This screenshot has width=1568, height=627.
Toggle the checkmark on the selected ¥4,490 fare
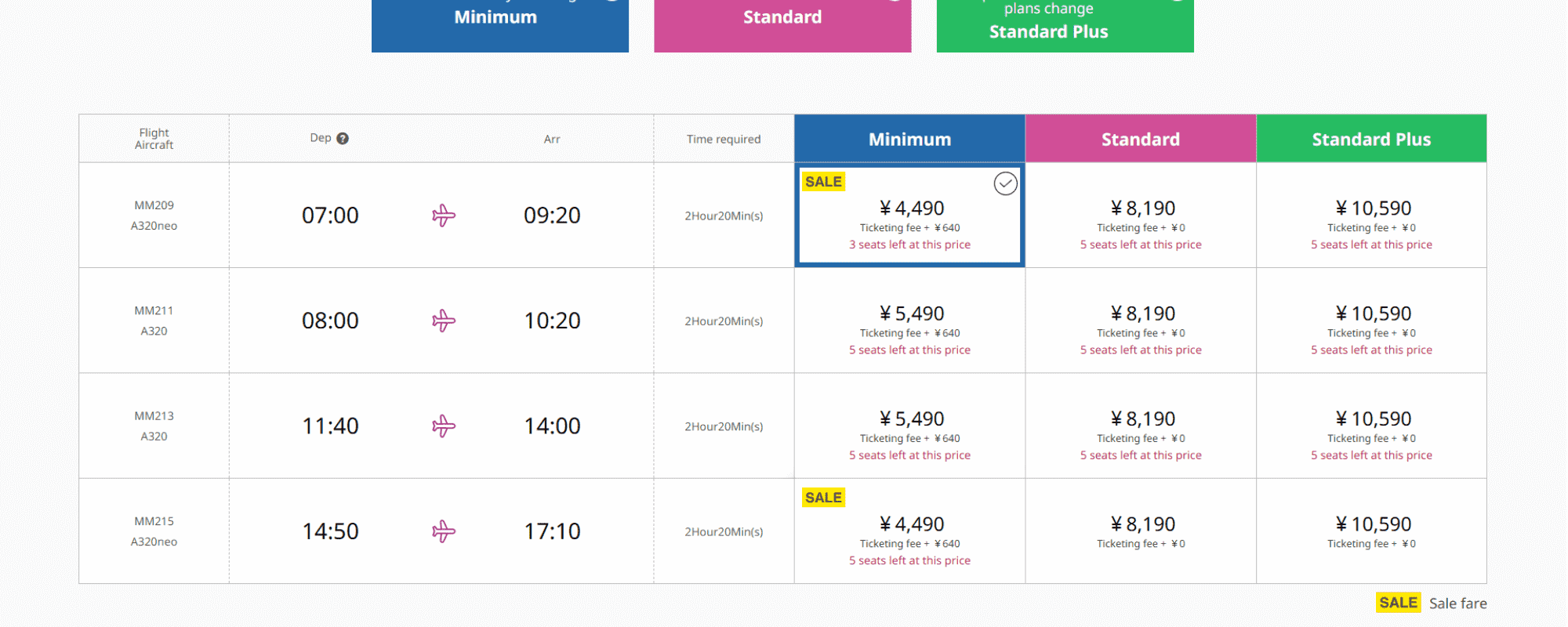click(x=1005, y=183)
